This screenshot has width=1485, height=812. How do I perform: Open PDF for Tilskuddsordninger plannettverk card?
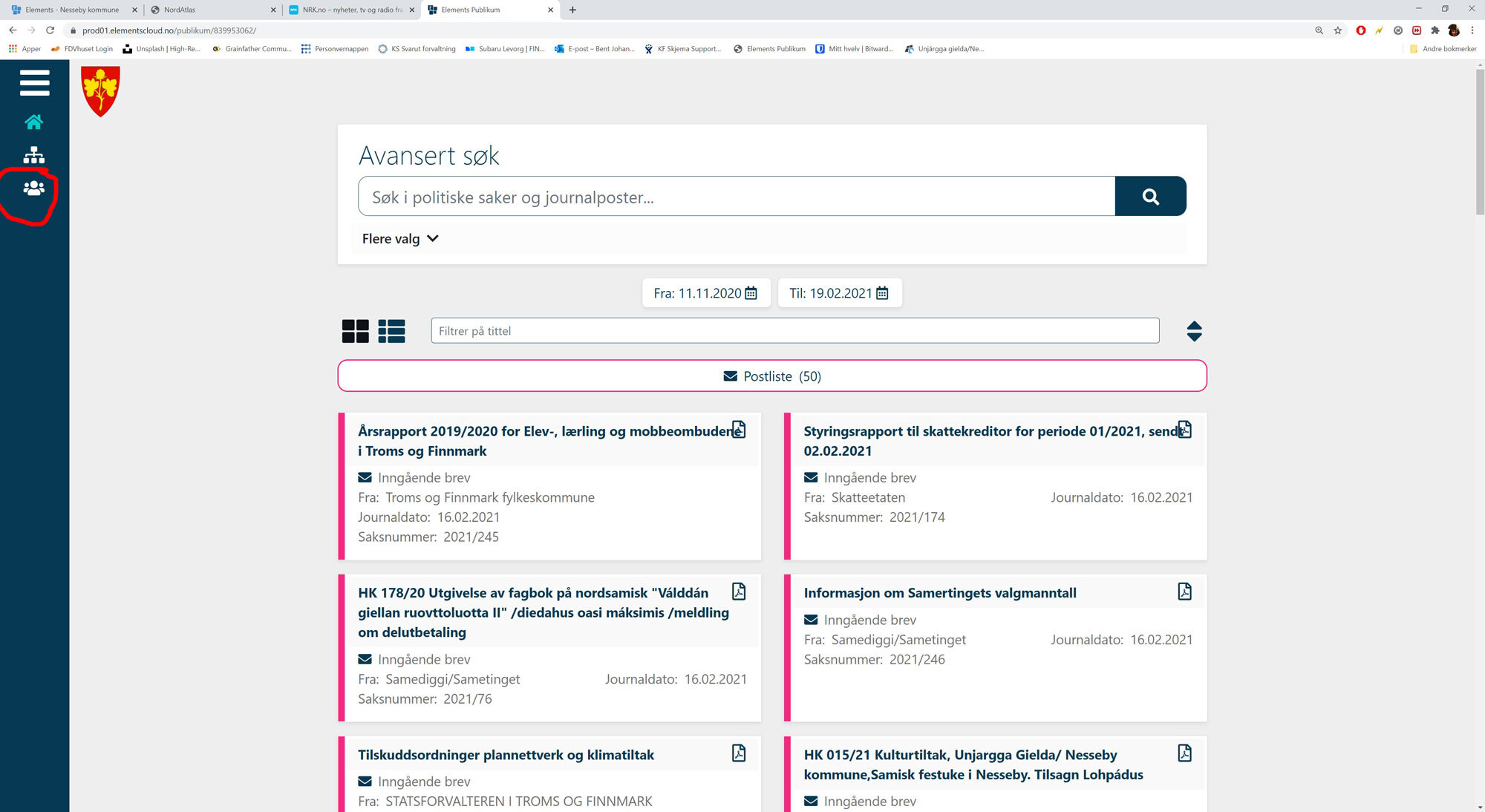[x=739, y=753]
